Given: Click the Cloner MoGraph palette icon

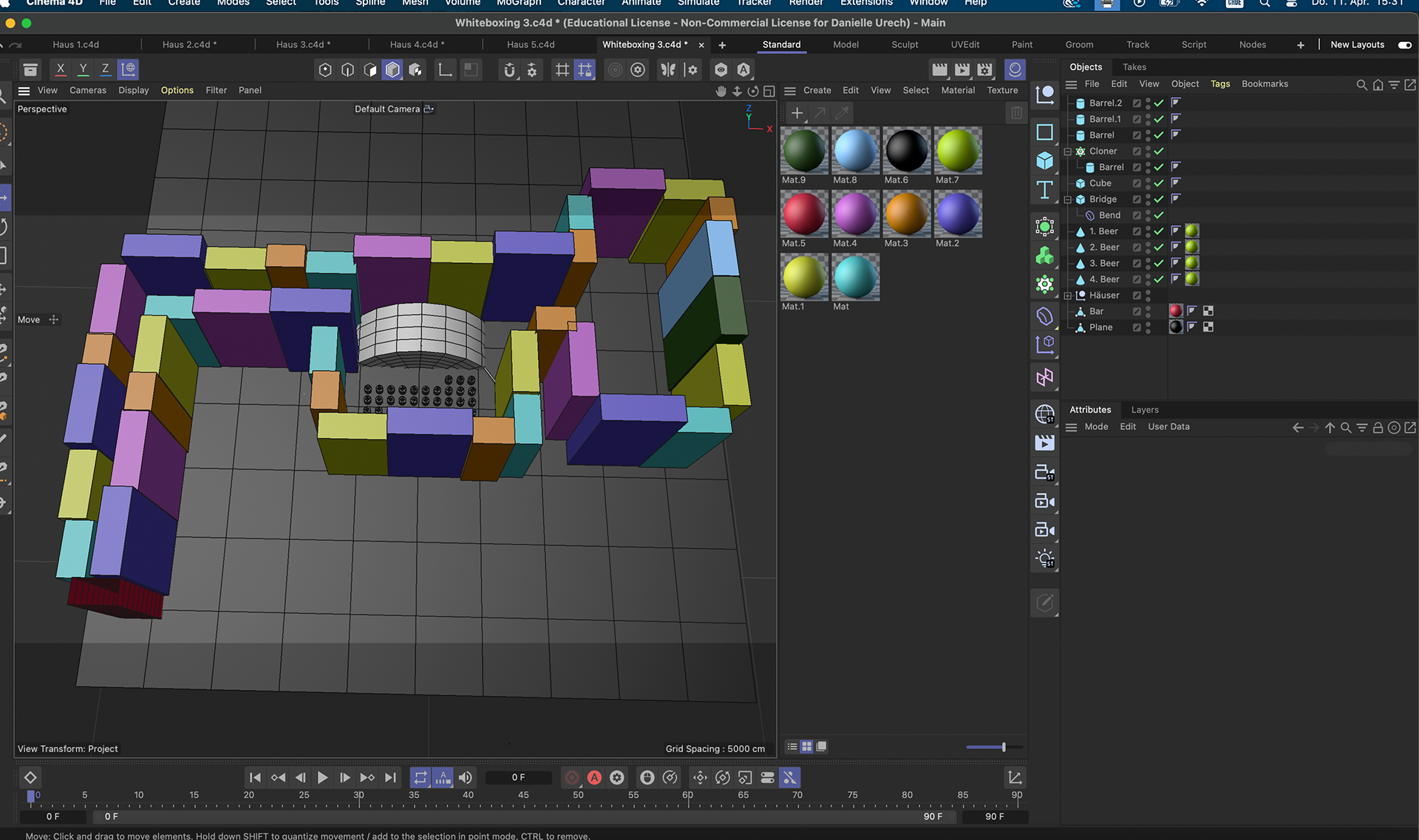Looking at the screenshot, I should (x=1044, y=256).
